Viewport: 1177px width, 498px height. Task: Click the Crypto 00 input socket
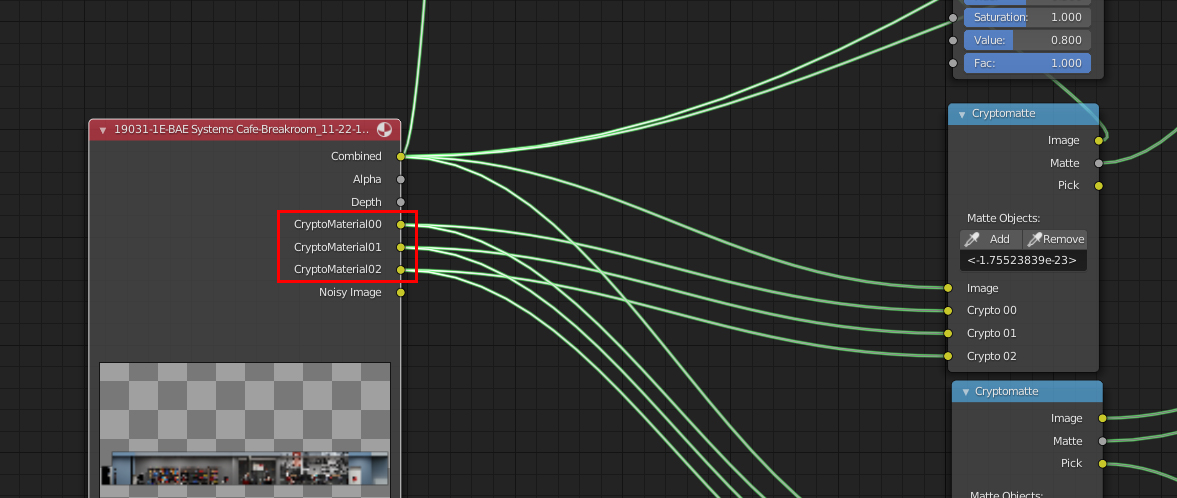pos(948,310)
